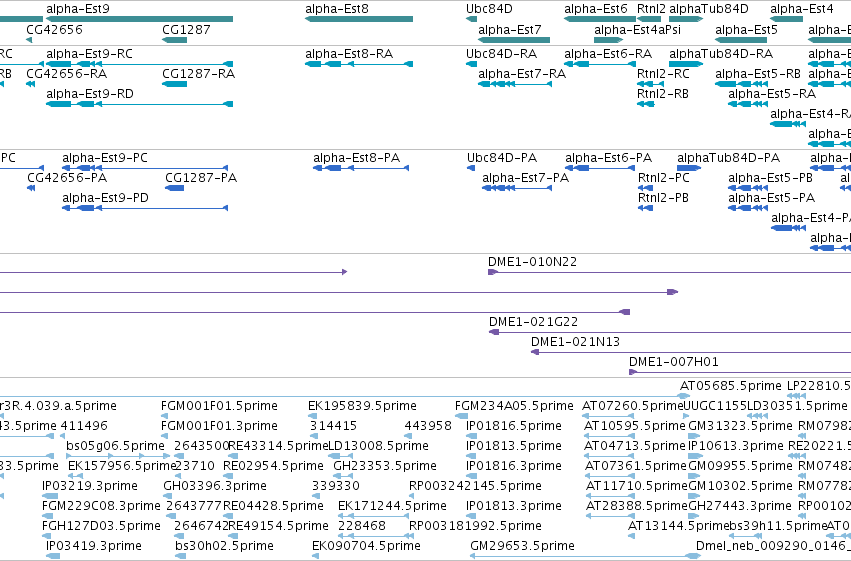Select the alpha-Est6 gene label
851x561 pixels.
click(x=595, y=9)
